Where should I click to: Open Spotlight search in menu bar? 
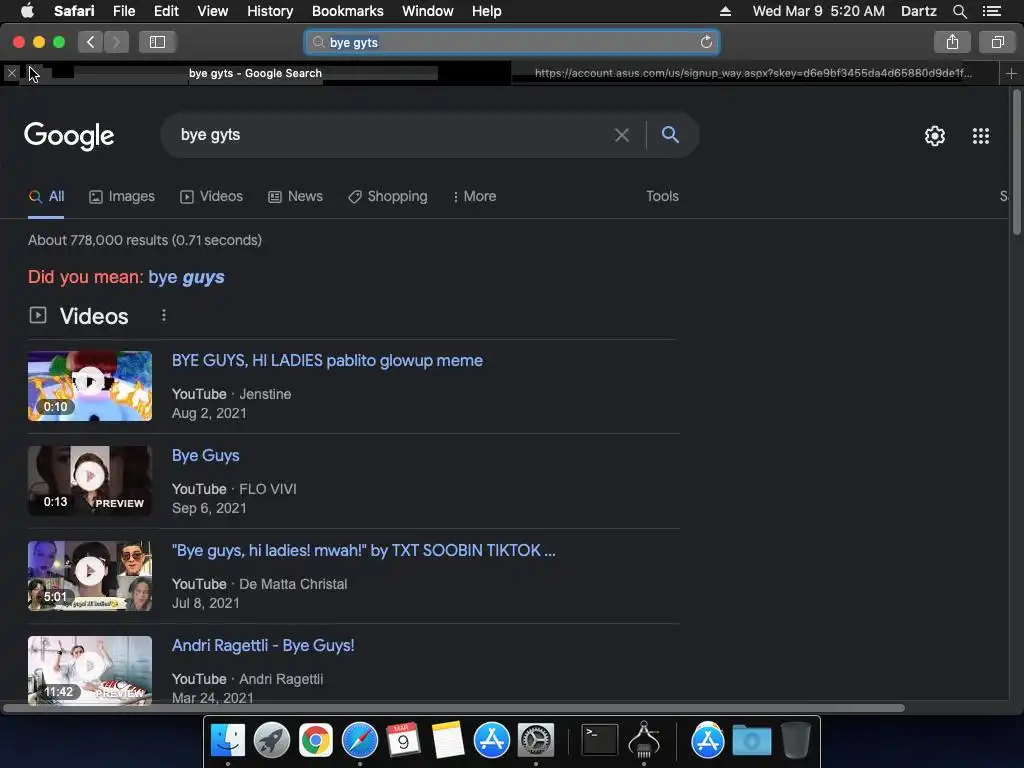[959, 11]
